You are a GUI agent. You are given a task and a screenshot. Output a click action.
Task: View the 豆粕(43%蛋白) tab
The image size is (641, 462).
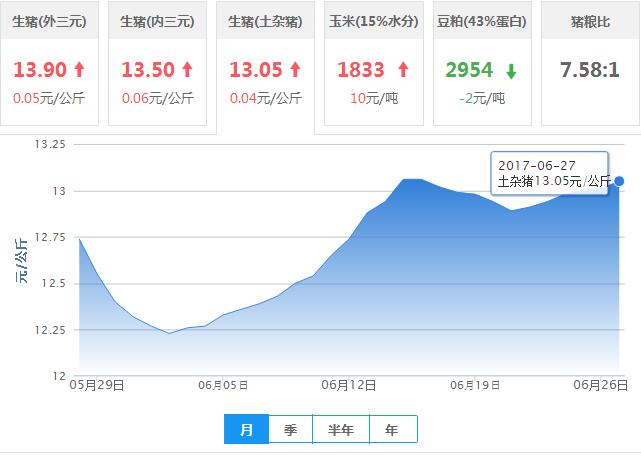coord(480,21)
